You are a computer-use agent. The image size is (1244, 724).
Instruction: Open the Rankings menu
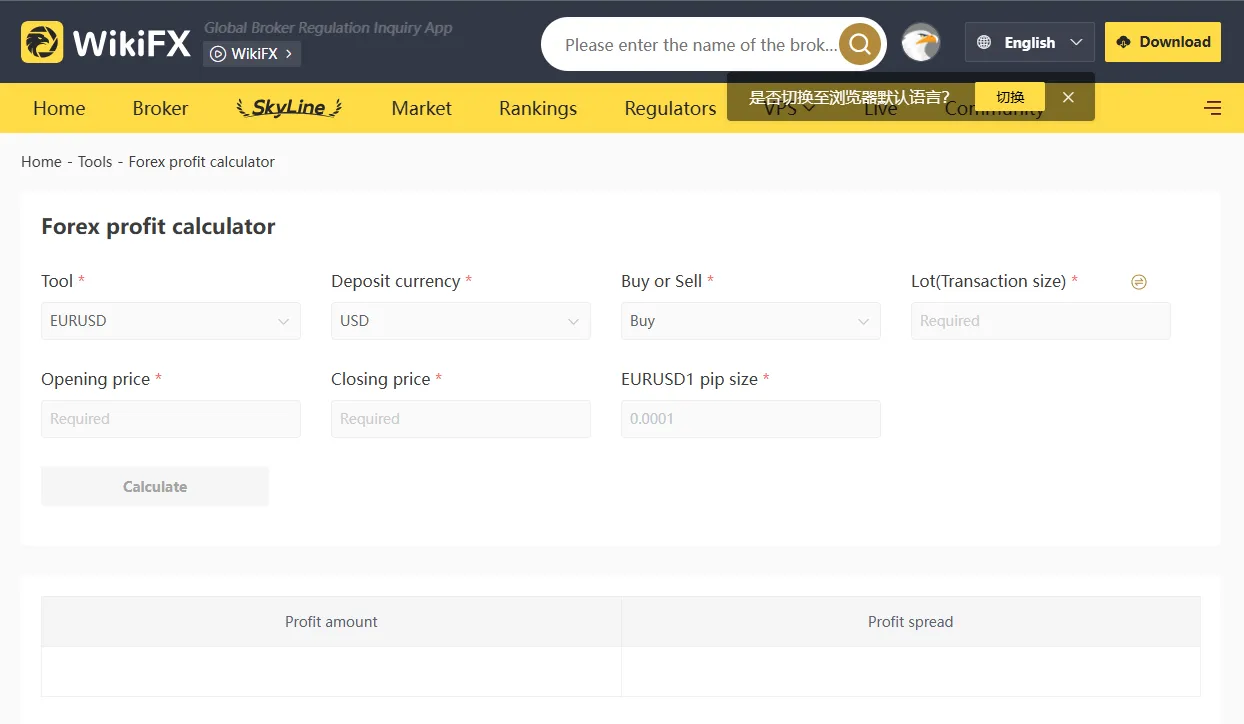tap(538, 108)
